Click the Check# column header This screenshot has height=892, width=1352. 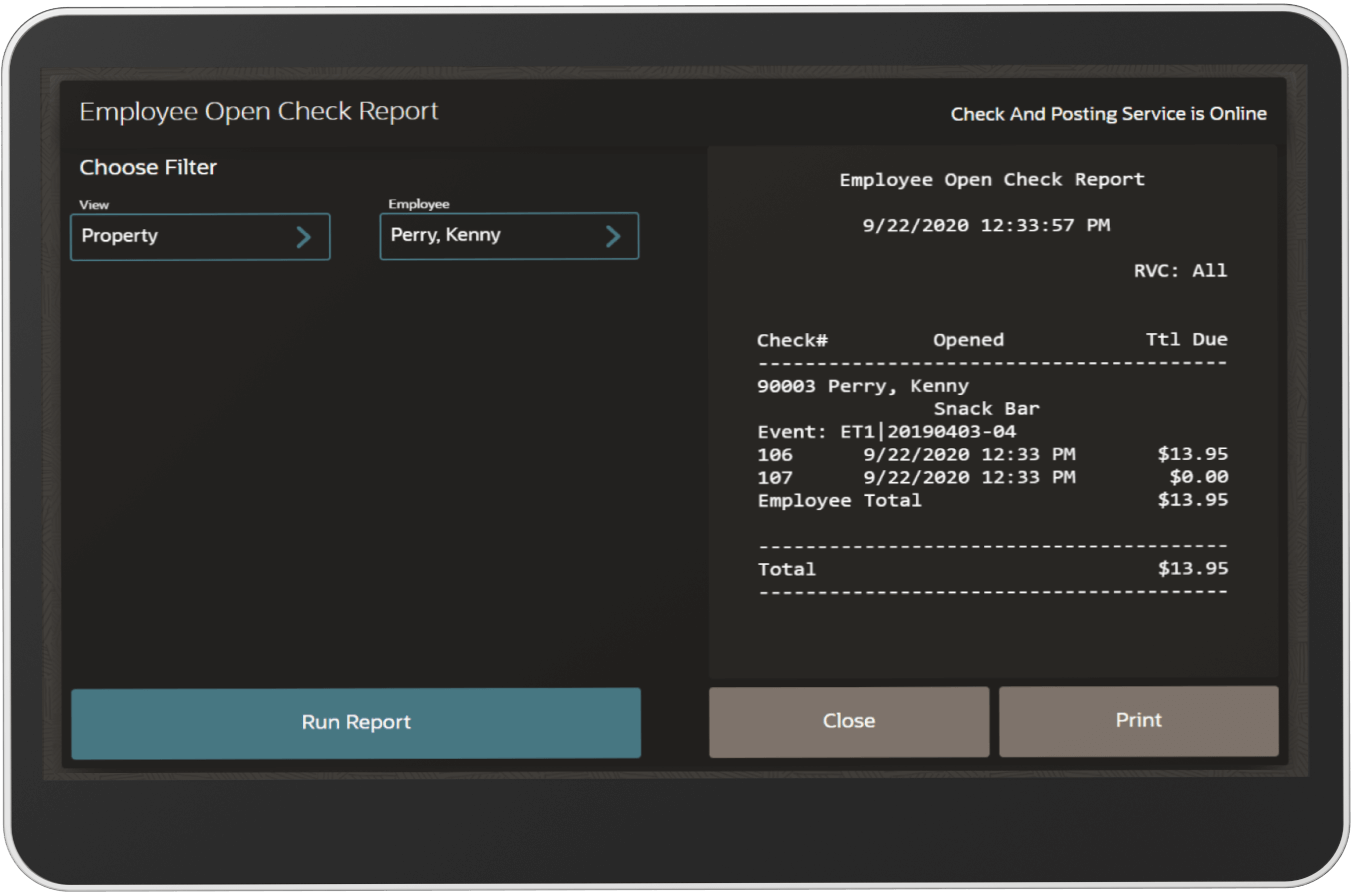pos(792,340)
